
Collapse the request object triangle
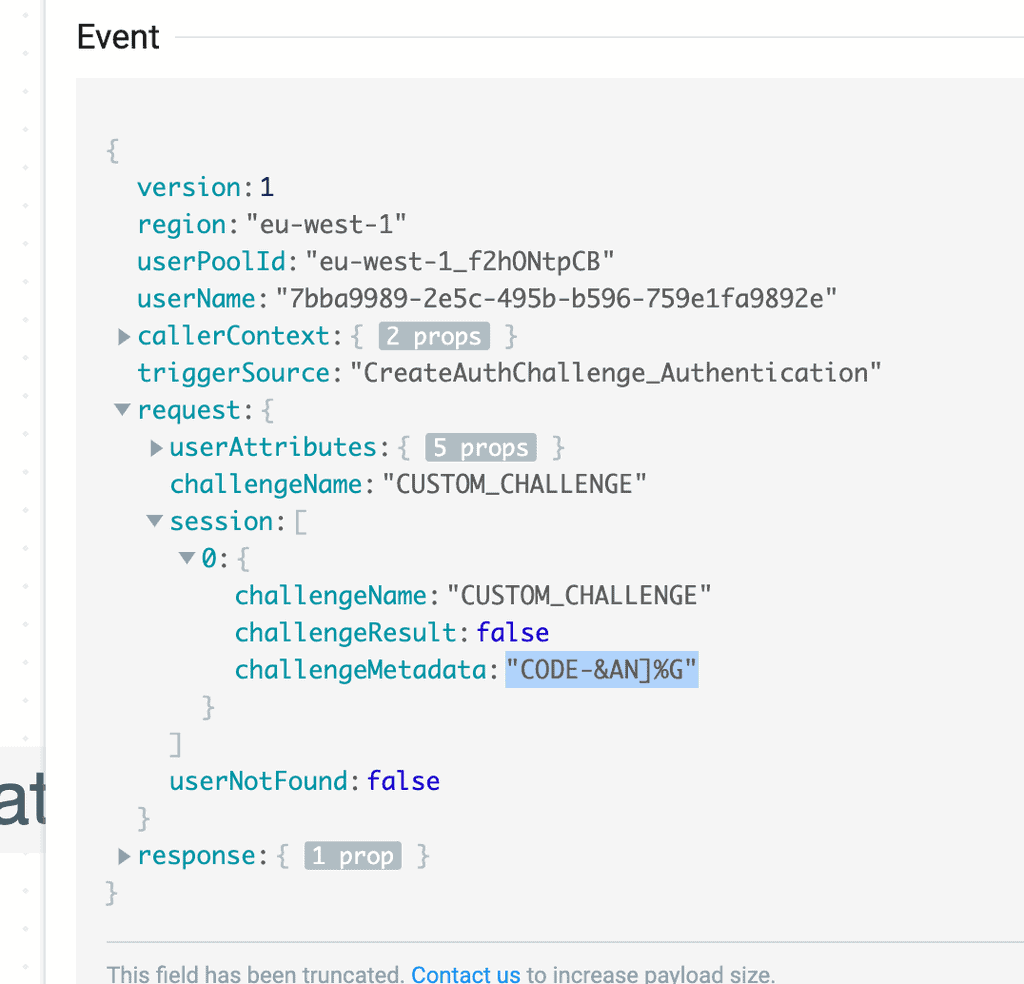122,410
